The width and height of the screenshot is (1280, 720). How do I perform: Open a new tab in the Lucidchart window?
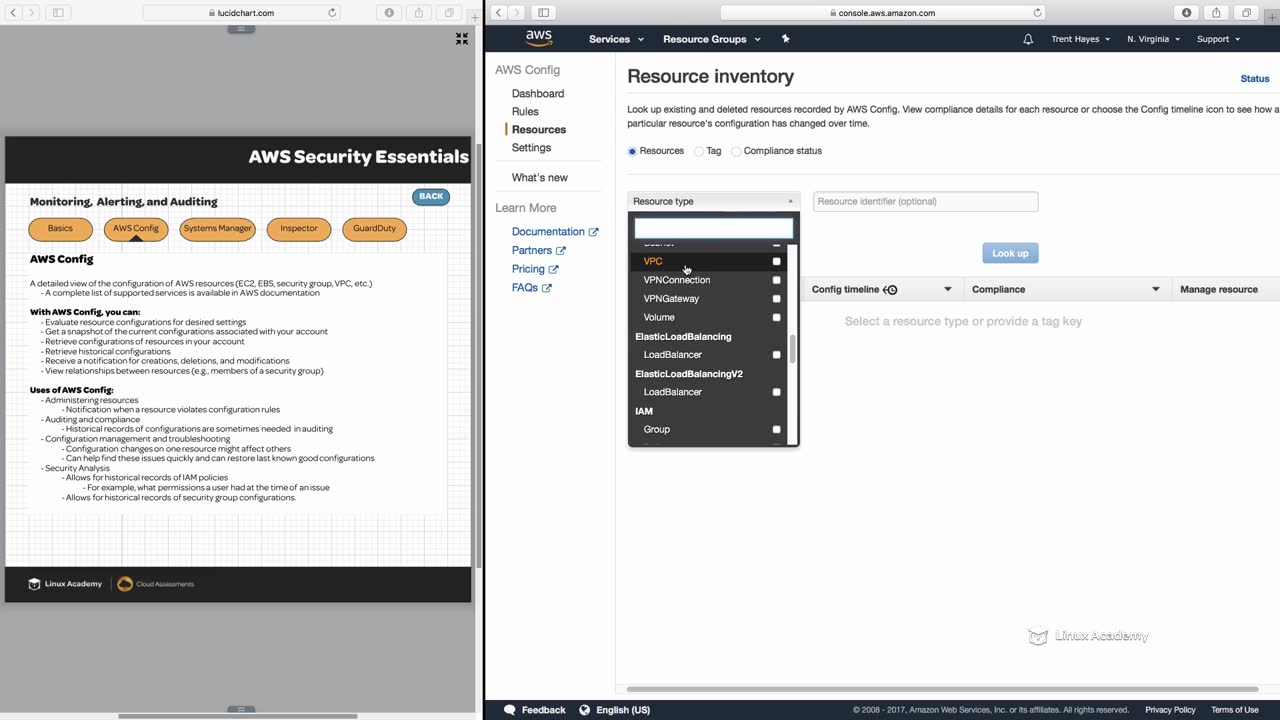click(x=475, y=17)
